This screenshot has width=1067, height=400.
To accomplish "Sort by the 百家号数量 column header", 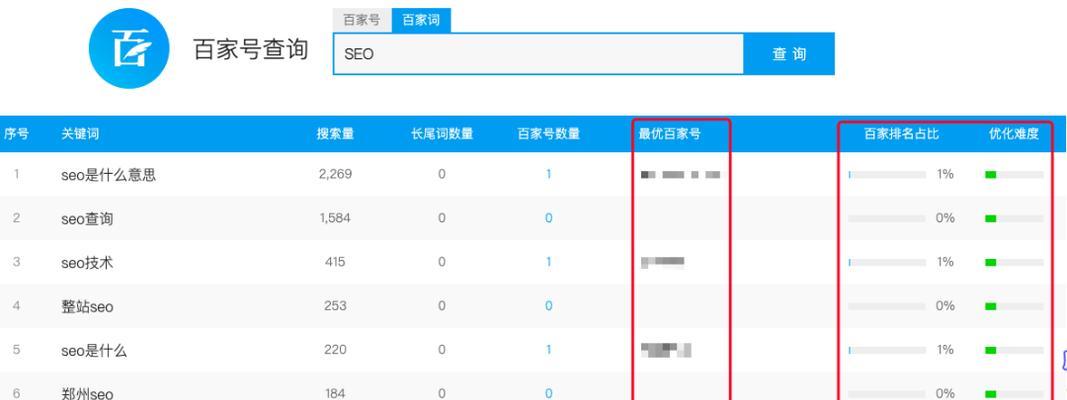I will coord(548,134).
